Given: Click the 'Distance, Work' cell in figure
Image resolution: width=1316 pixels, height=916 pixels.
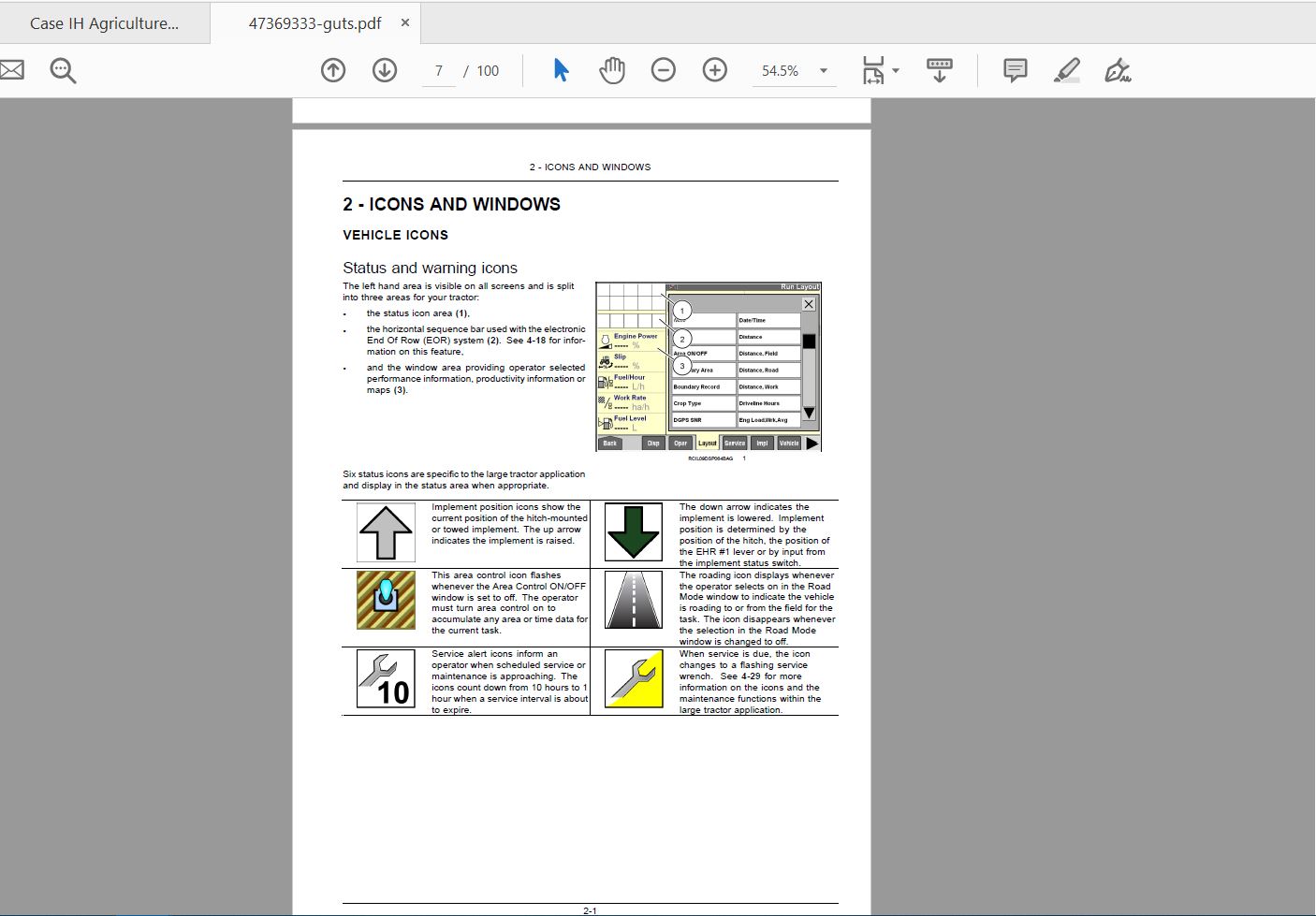Looking at the screenshot, I should pos(768,386).
